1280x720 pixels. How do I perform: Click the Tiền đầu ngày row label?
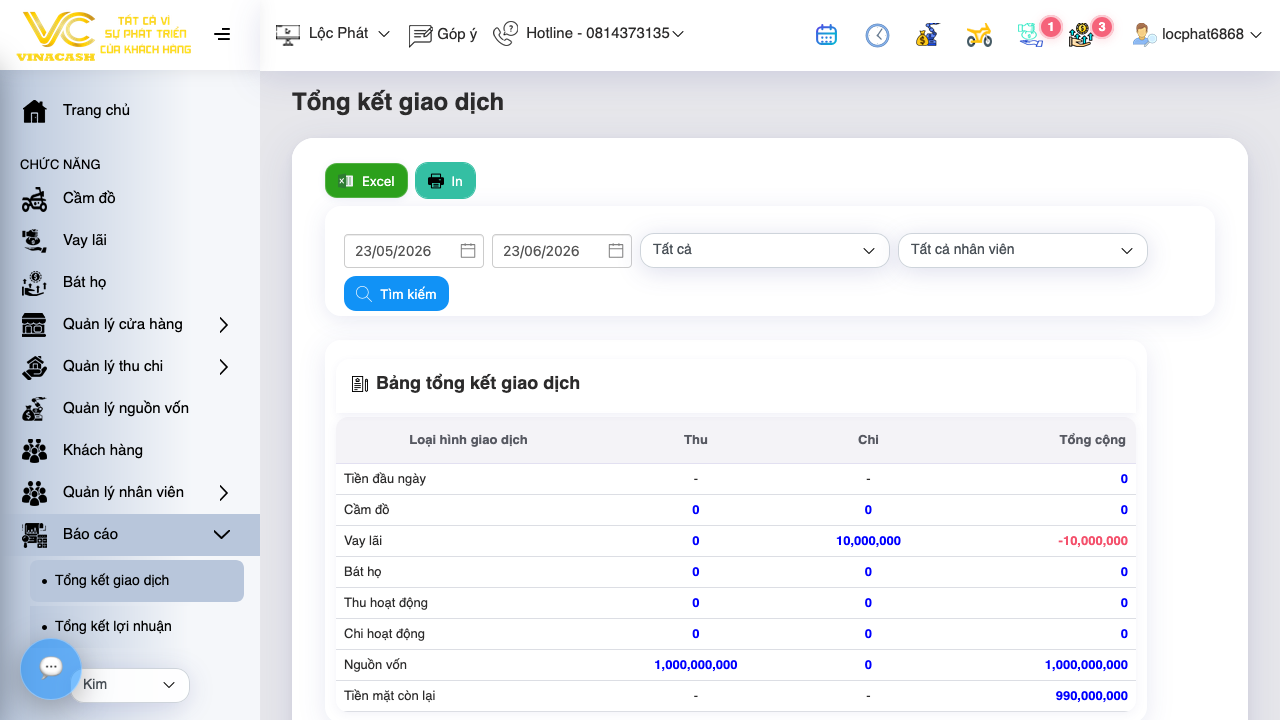click(385, 479)
